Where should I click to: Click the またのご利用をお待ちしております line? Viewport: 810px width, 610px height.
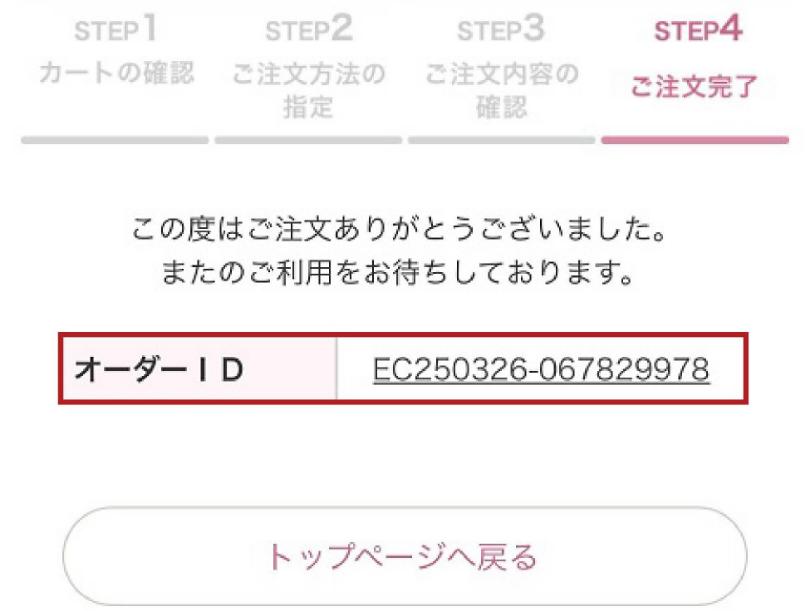click(400, 272)
